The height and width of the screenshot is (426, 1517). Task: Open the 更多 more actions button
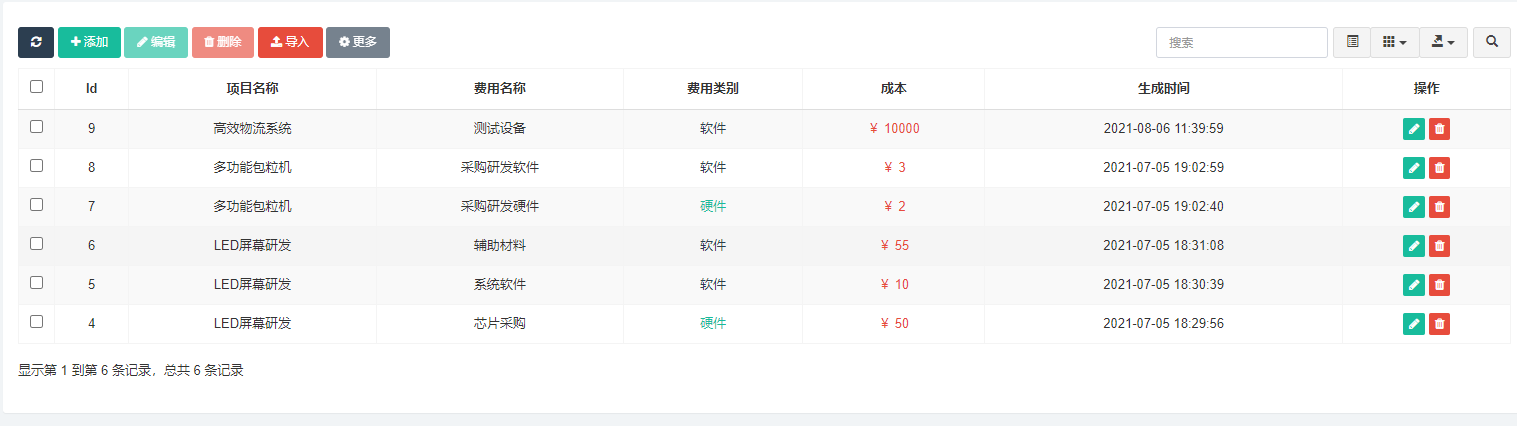[x=358, y=42]
